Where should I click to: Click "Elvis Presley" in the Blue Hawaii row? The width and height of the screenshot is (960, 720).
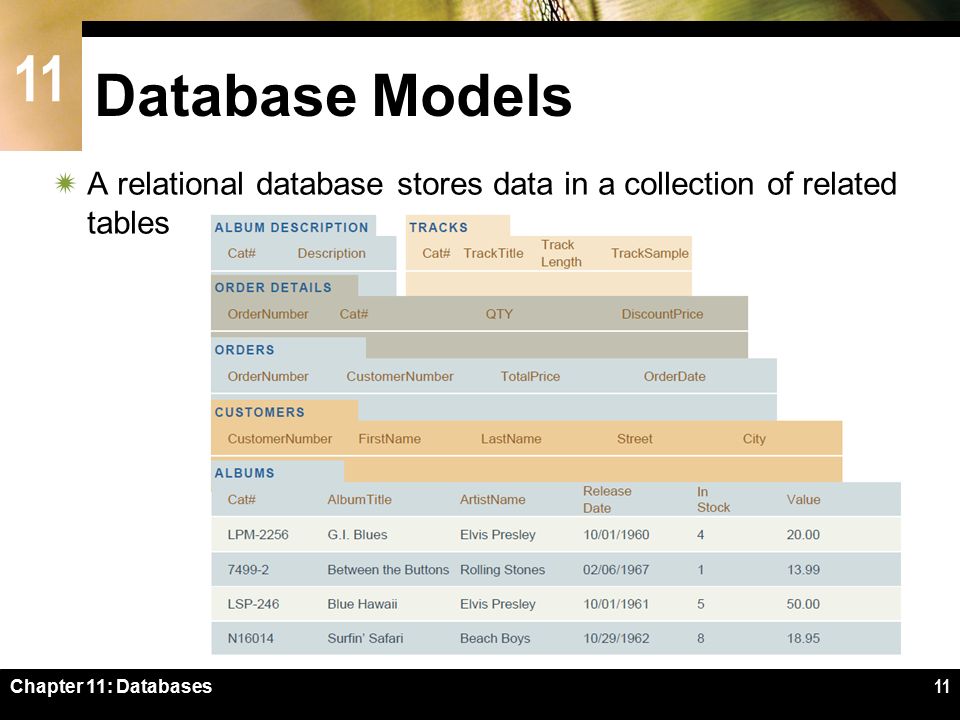click(x=498, y=604)
